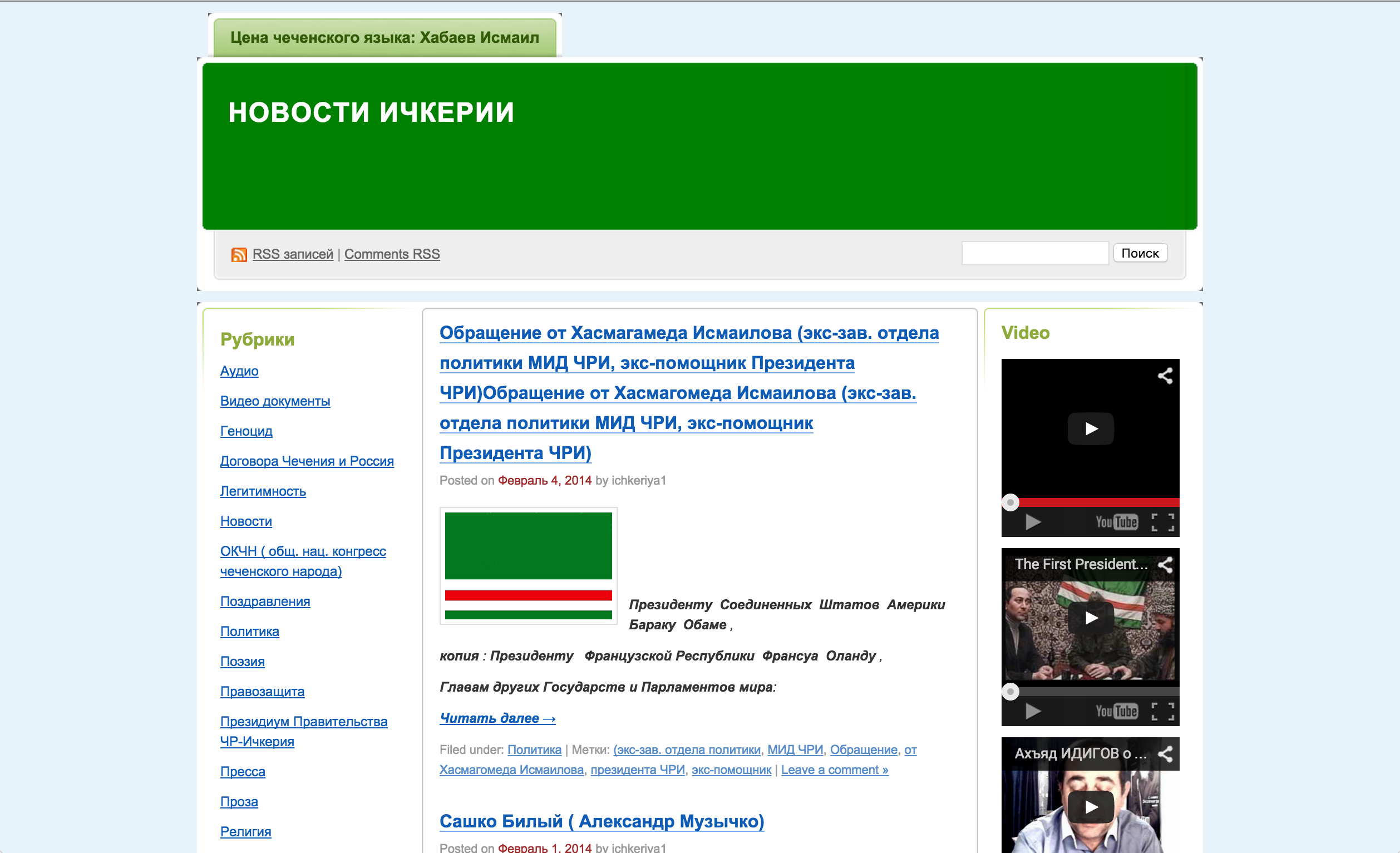This screenshot has height=853, width=1400.
Task: Share the Ахъяд ИДИГОВ video
Action: tap(1165, 754)
